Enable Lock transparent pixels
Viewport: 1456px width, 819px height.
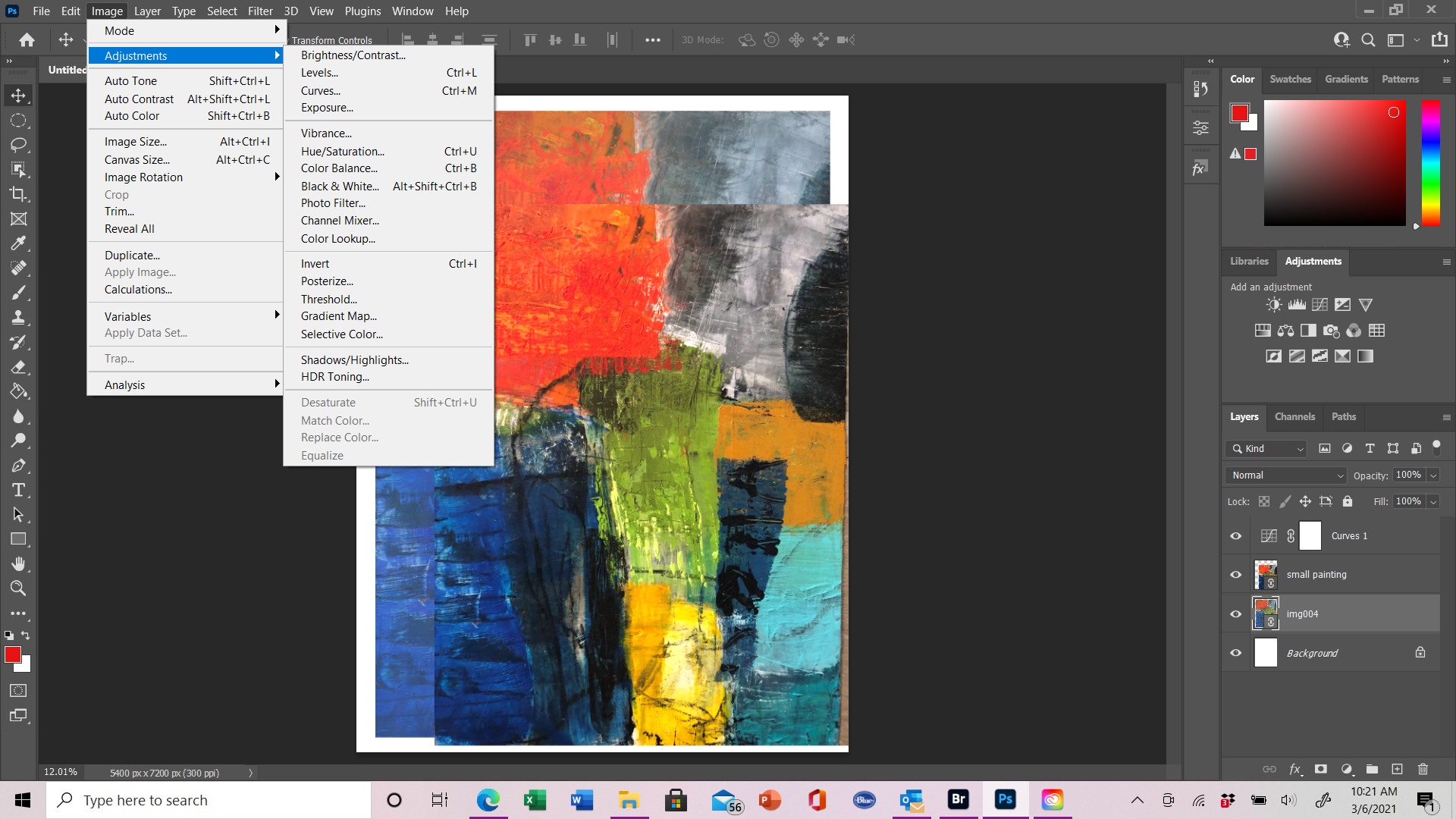tap(1263, 501)
